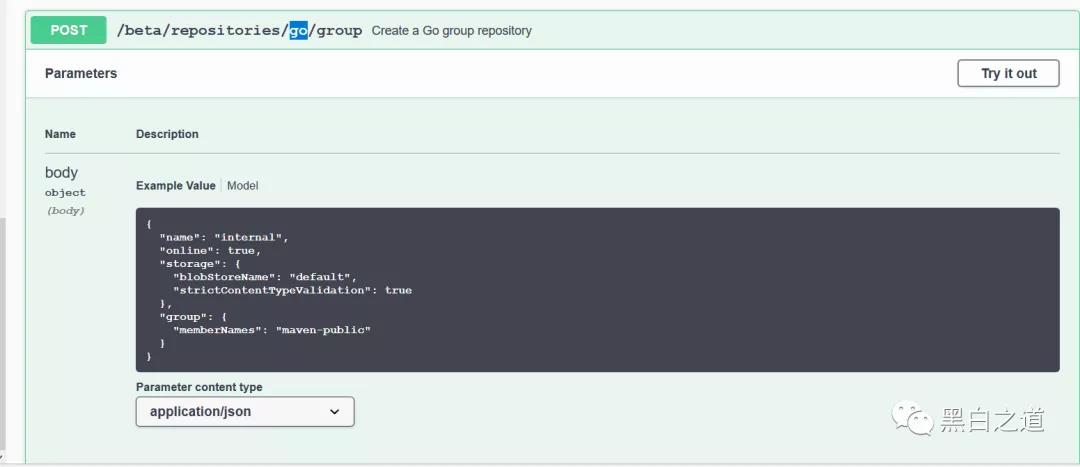Click the Parameters section heading

[81, 74]
